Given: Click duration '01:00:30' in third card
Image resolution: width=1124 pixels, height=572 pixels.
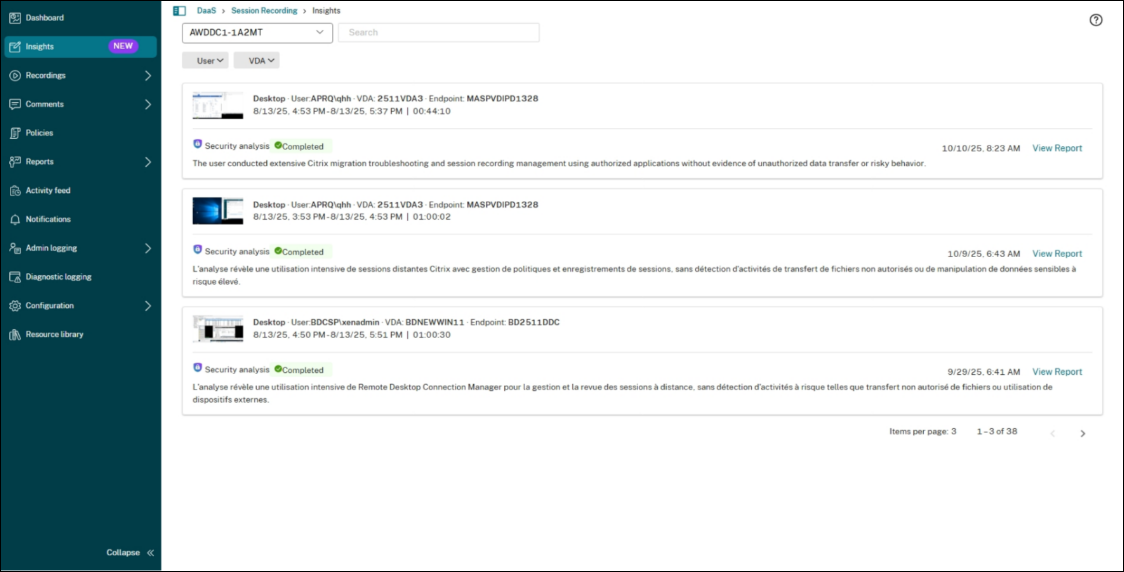Looking at the screenshot, I should 432,335.
